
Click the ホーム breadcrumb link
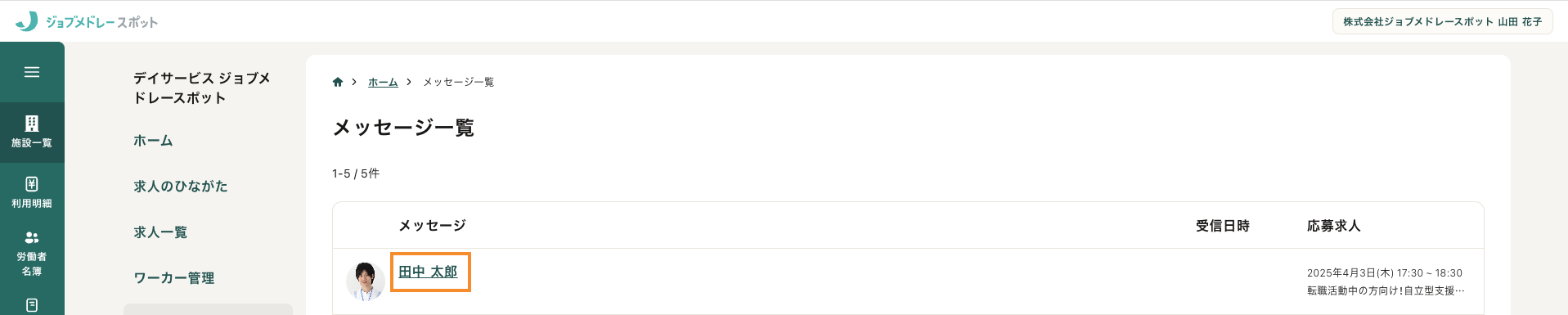[383, 82]
